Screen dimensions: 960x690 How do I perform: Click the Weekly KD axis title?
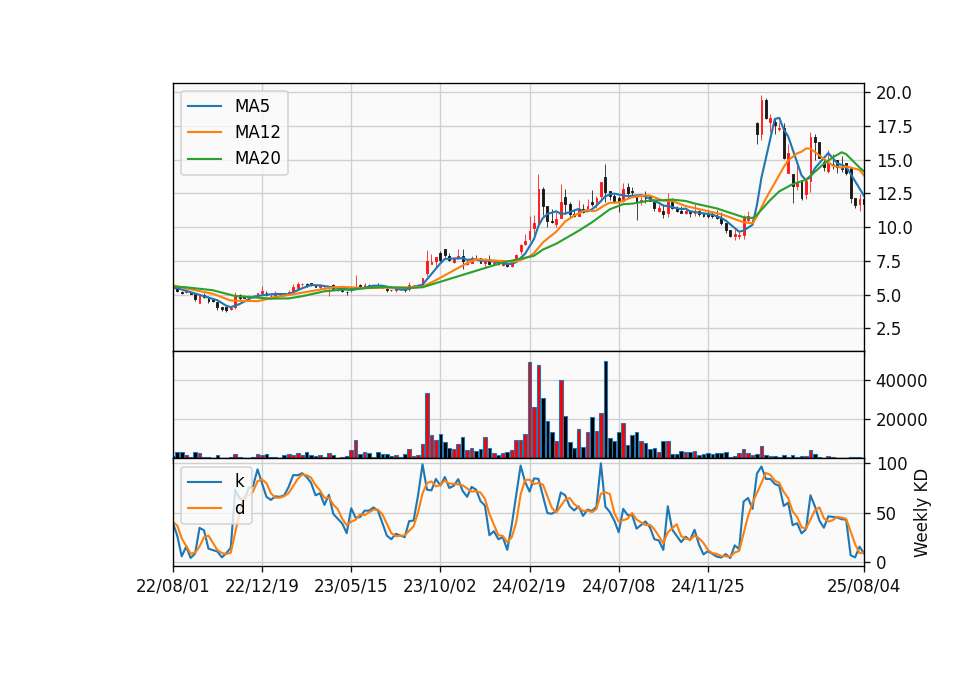coord(920,514)
